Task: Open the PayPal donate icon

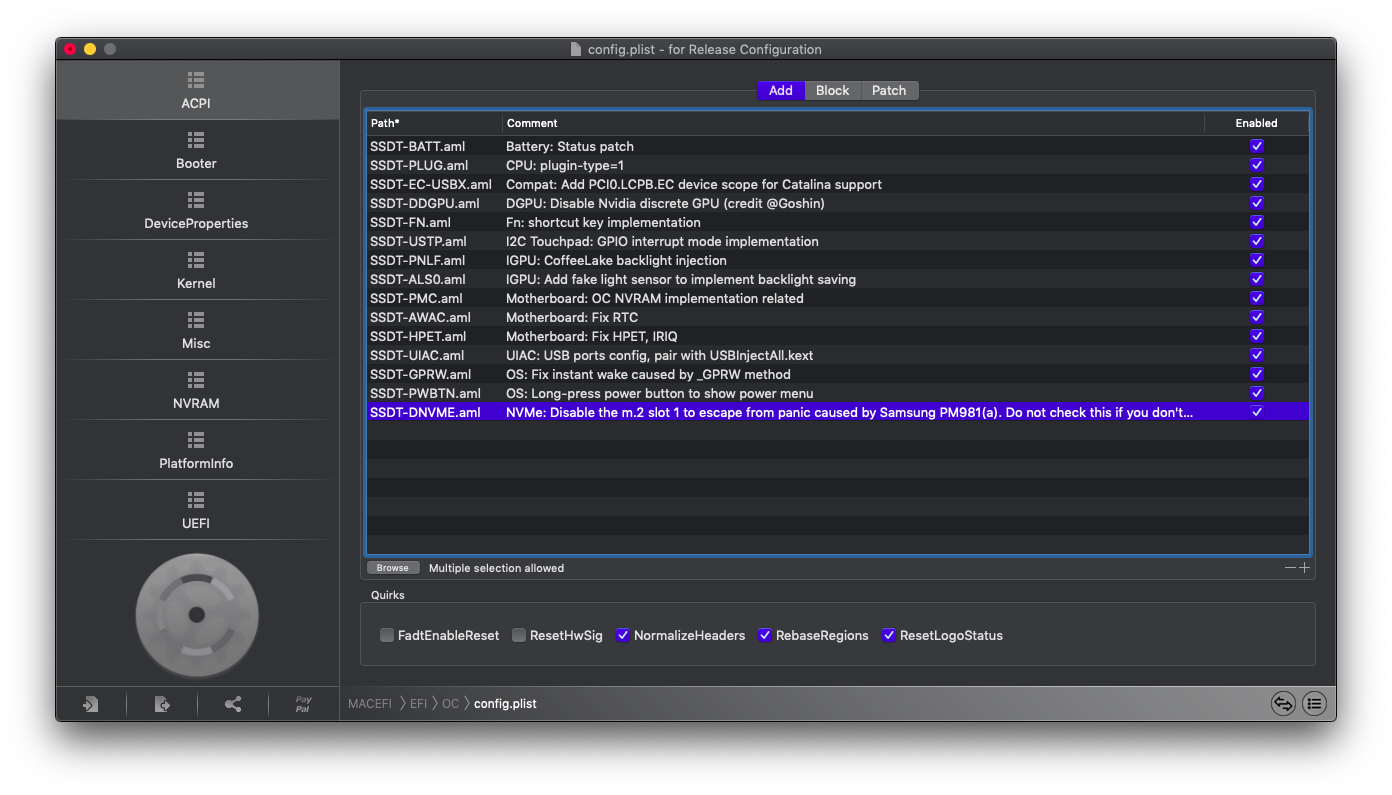Action: click(x=303, y=704)
